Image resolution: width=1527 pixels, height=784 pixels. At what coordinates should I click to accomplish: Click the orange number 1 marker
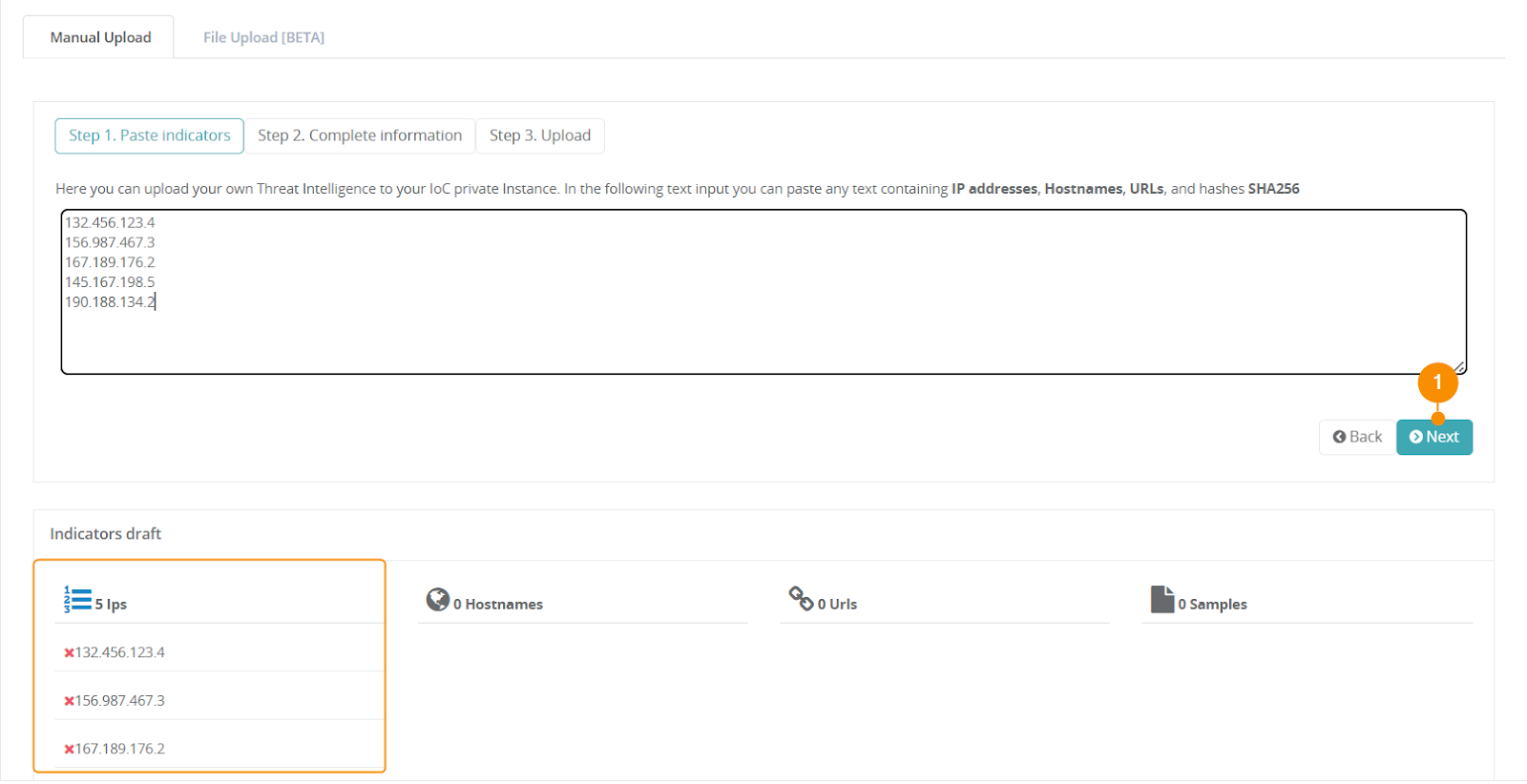tap(1437, 382)
